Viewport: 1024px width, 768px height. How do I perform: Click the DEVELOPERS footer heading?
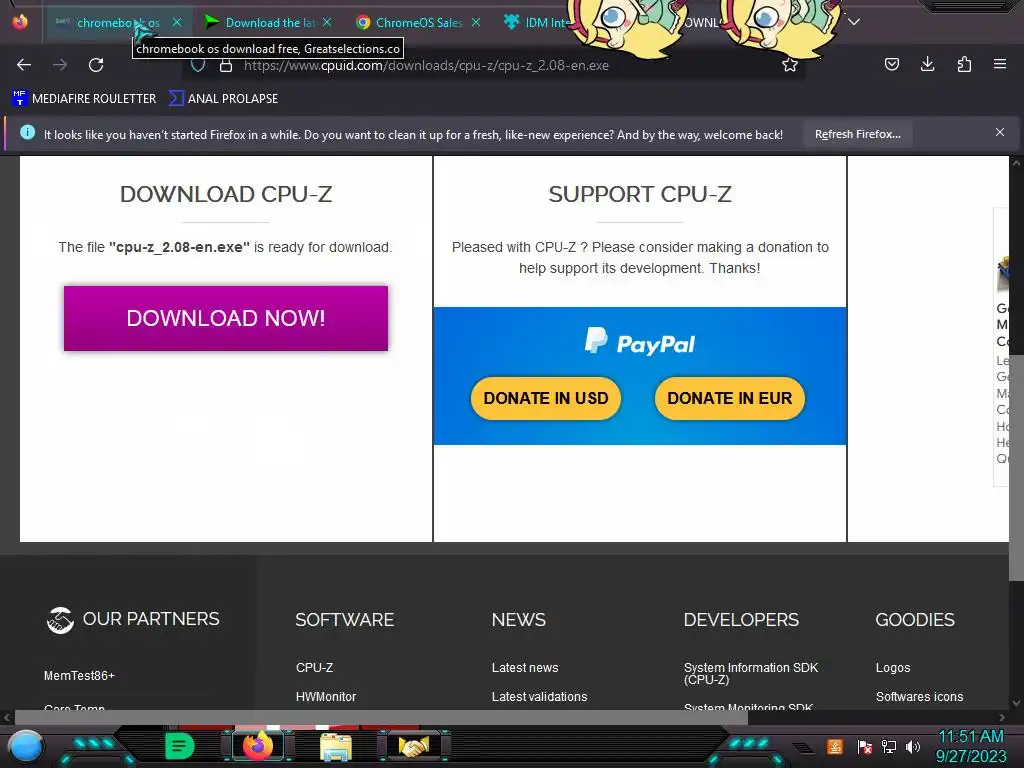point(741,619)
